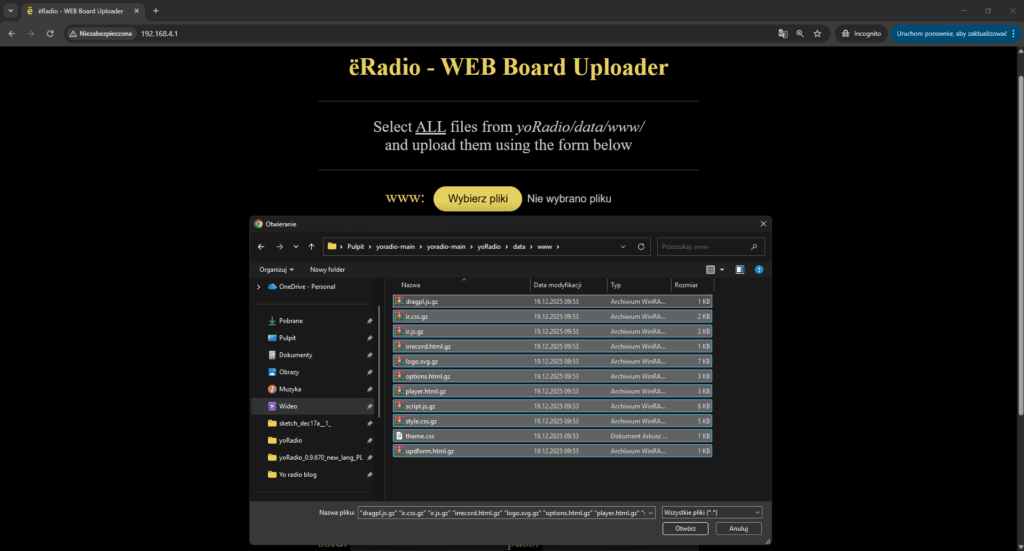Expand the address path history dropdown

[x=623, y=246]
